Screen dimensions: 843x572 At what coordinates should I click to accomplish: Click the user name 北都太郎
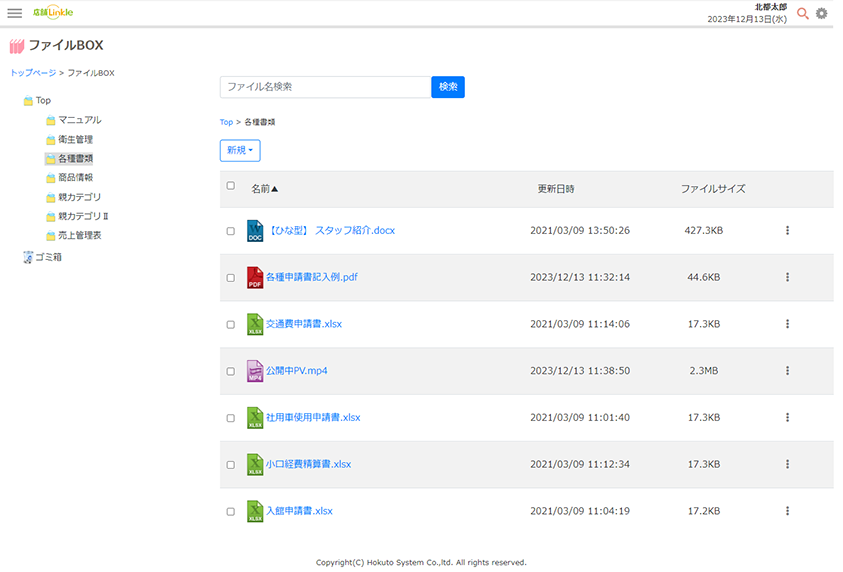coord(771,7)
